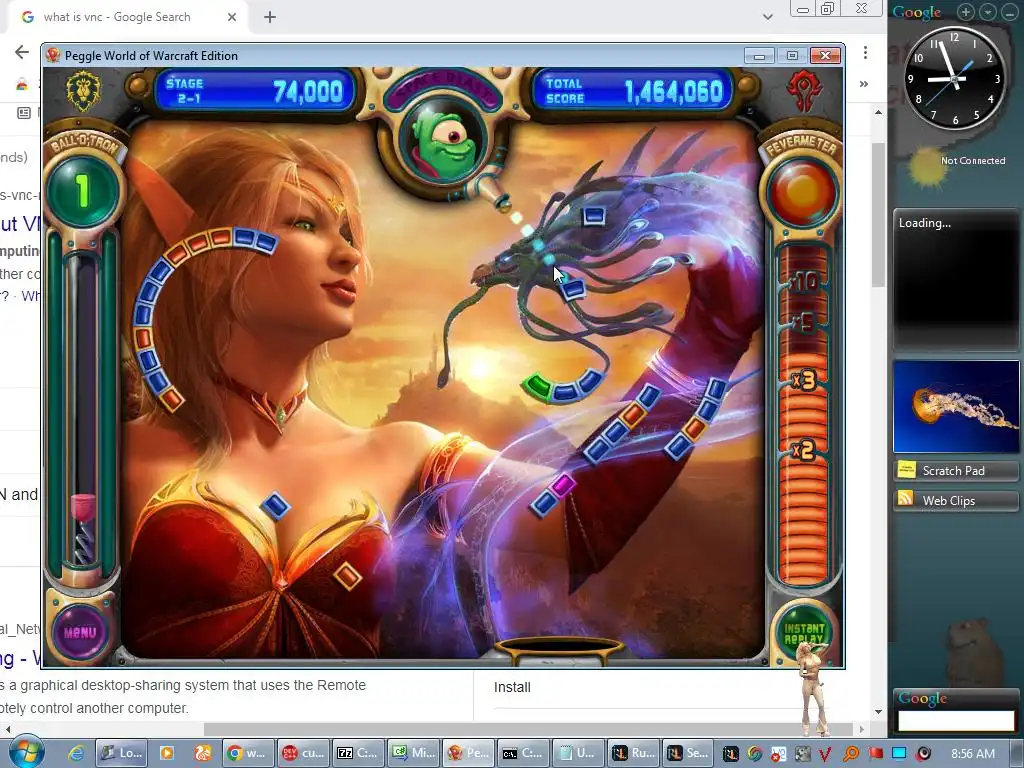
Task: Click the analog clock gadget
Action: point(954,78)
